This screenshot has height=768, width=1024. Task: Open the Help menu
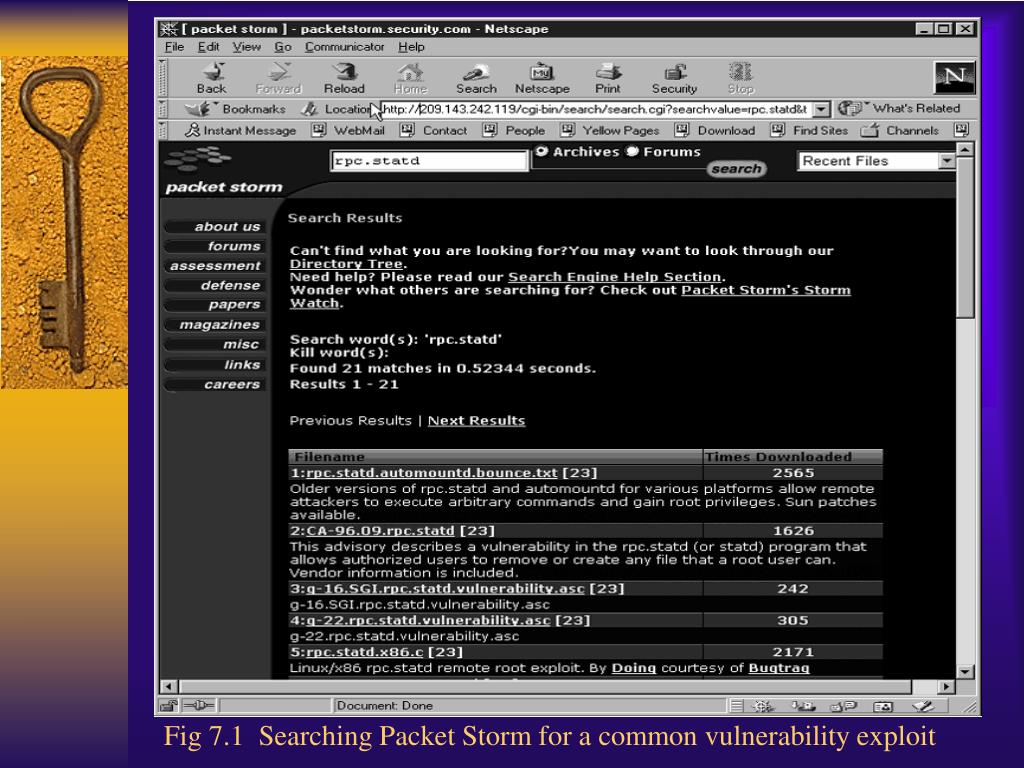coord(411,47)
